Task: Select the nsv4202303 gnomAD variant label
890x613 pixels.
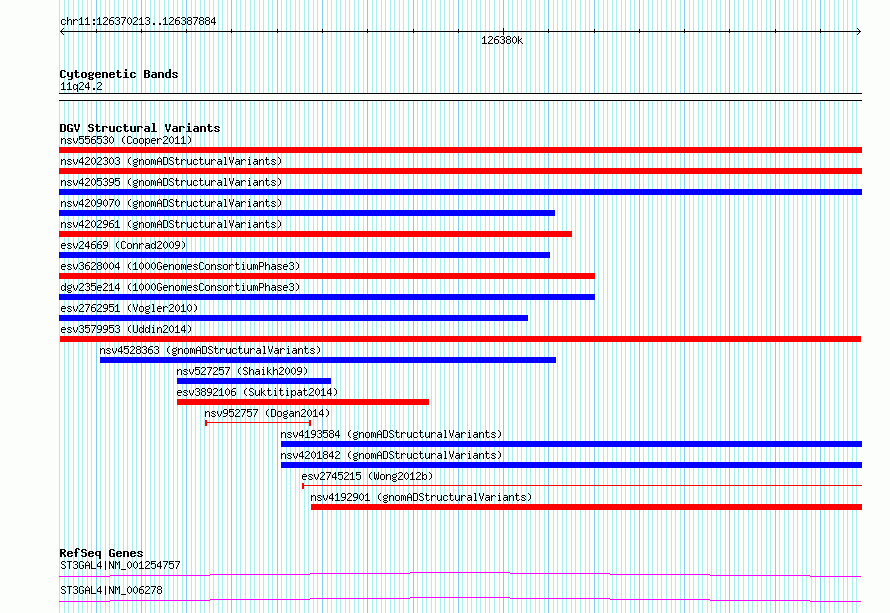Action: coord(171,161)
